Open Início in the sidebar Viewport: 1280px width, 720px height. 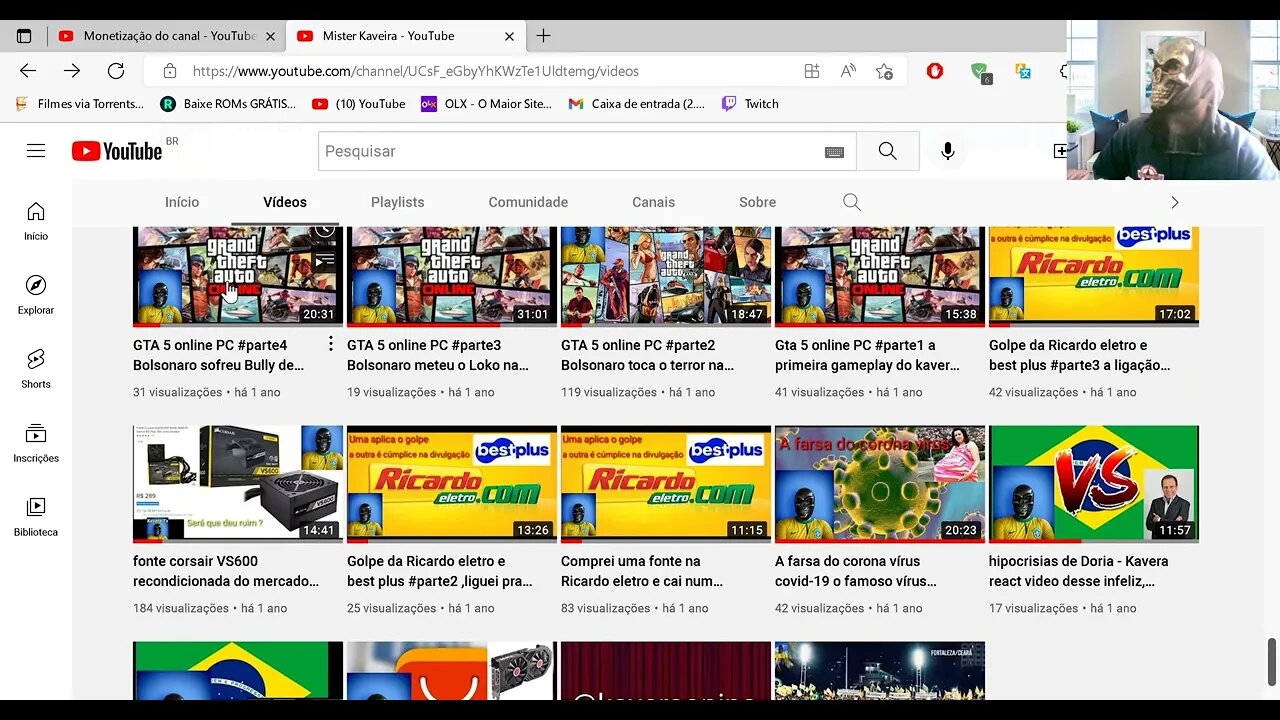click(x=36, y=221)
